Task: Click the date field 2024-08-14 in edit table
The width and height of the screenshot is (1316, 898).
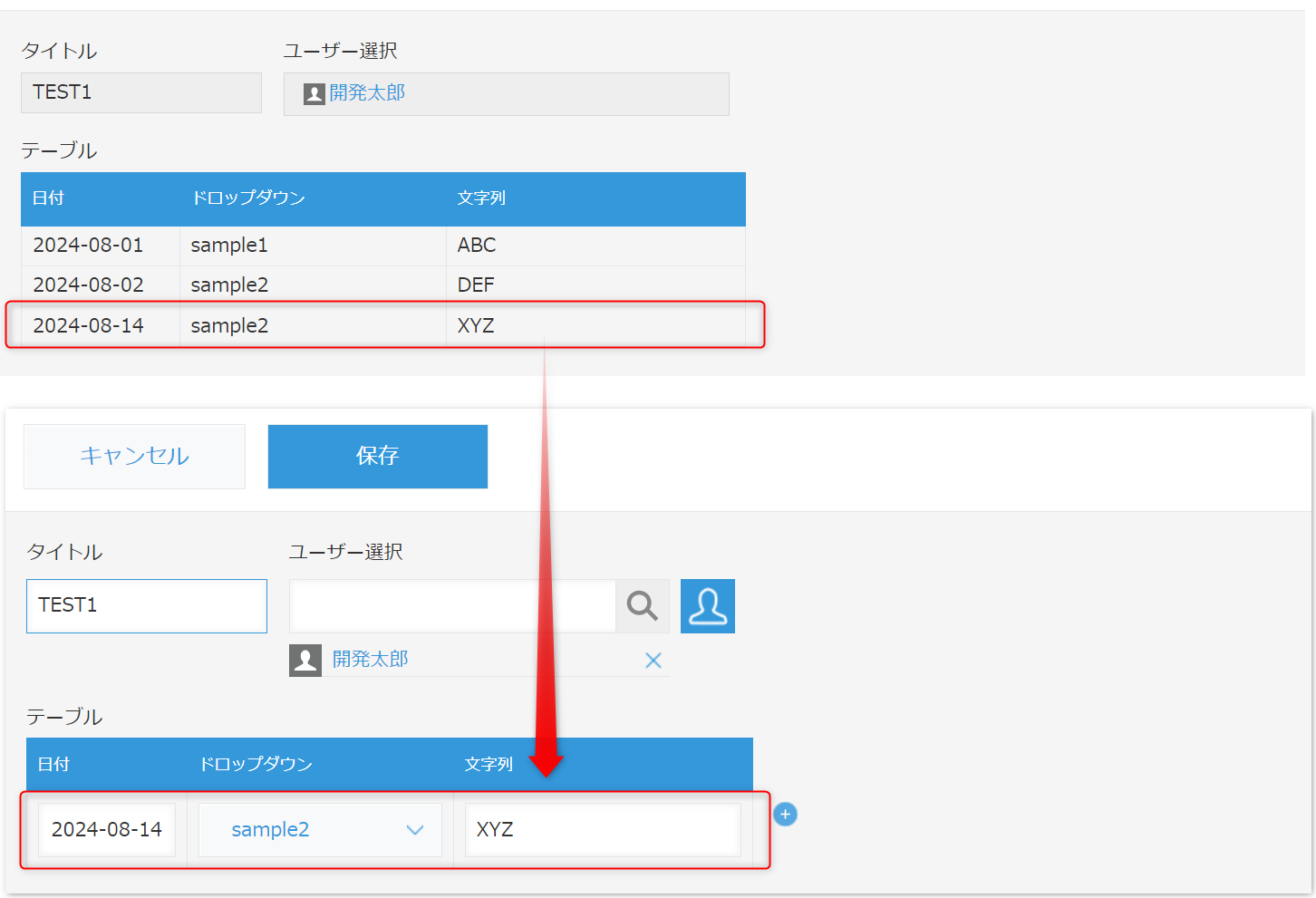Action: (x=107, y=829)
